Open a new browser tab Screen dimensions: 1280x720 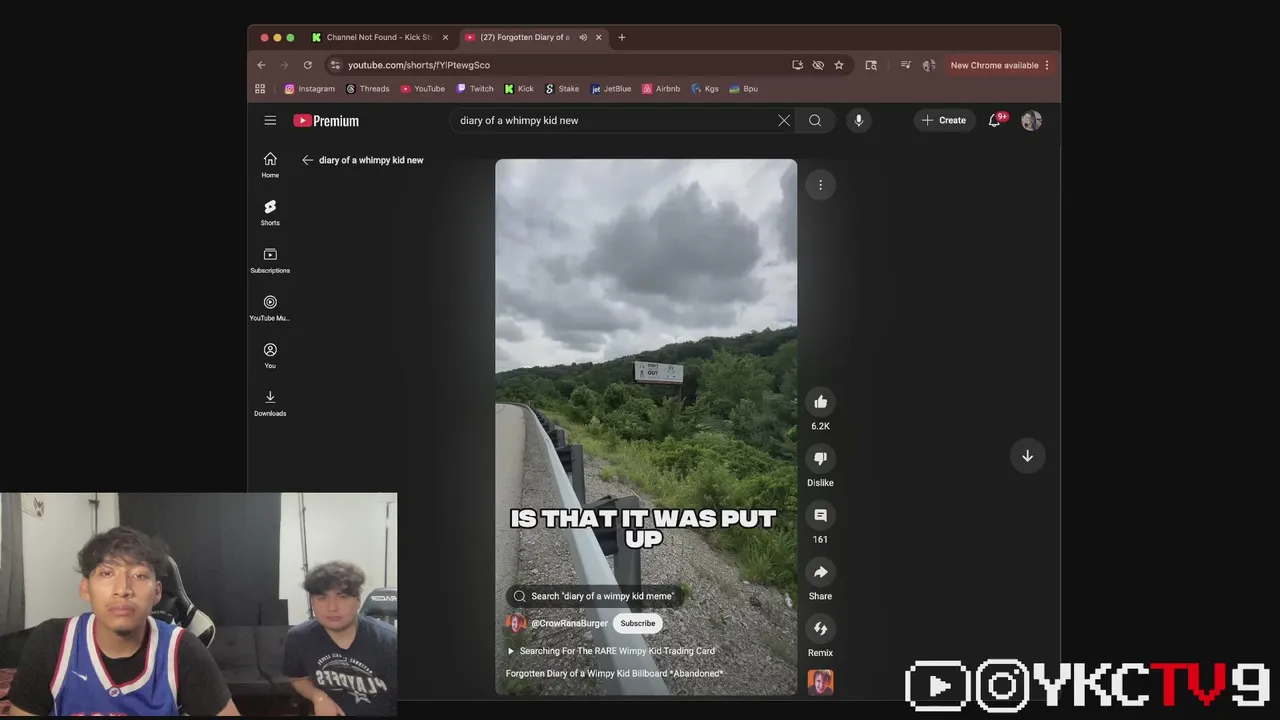coord(621,37)
